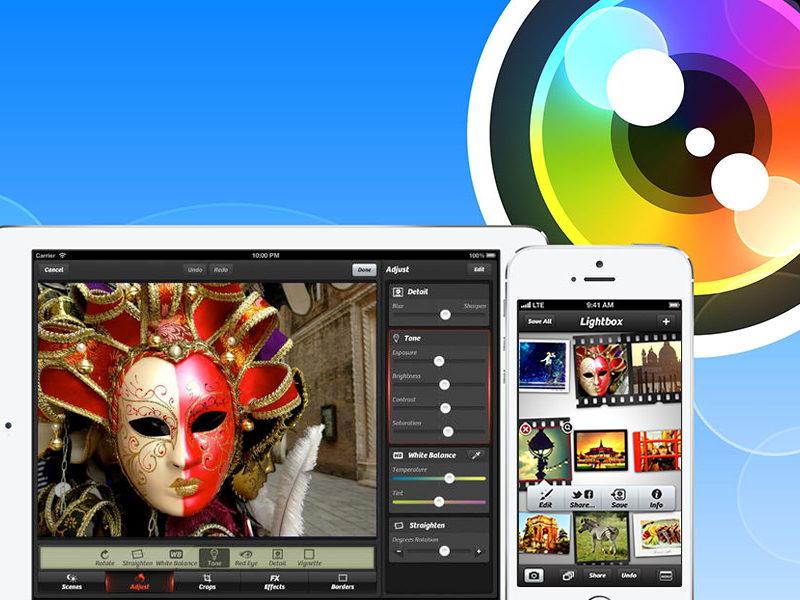The width and height of the screenshot is (800, 600).
Task: Click the carnival mask photo on the iPad
Action: tap(207, 410)
